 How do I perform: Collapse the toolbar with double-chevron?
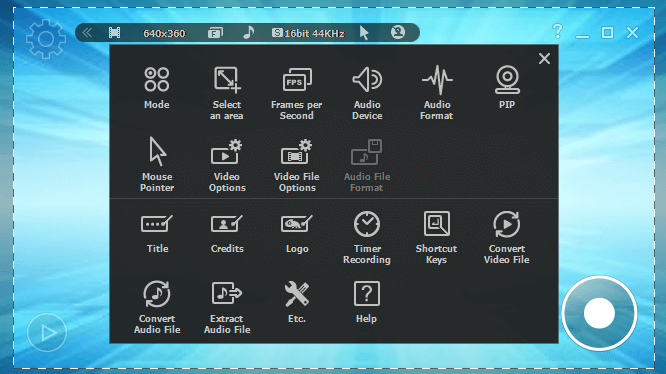[87, 33]
